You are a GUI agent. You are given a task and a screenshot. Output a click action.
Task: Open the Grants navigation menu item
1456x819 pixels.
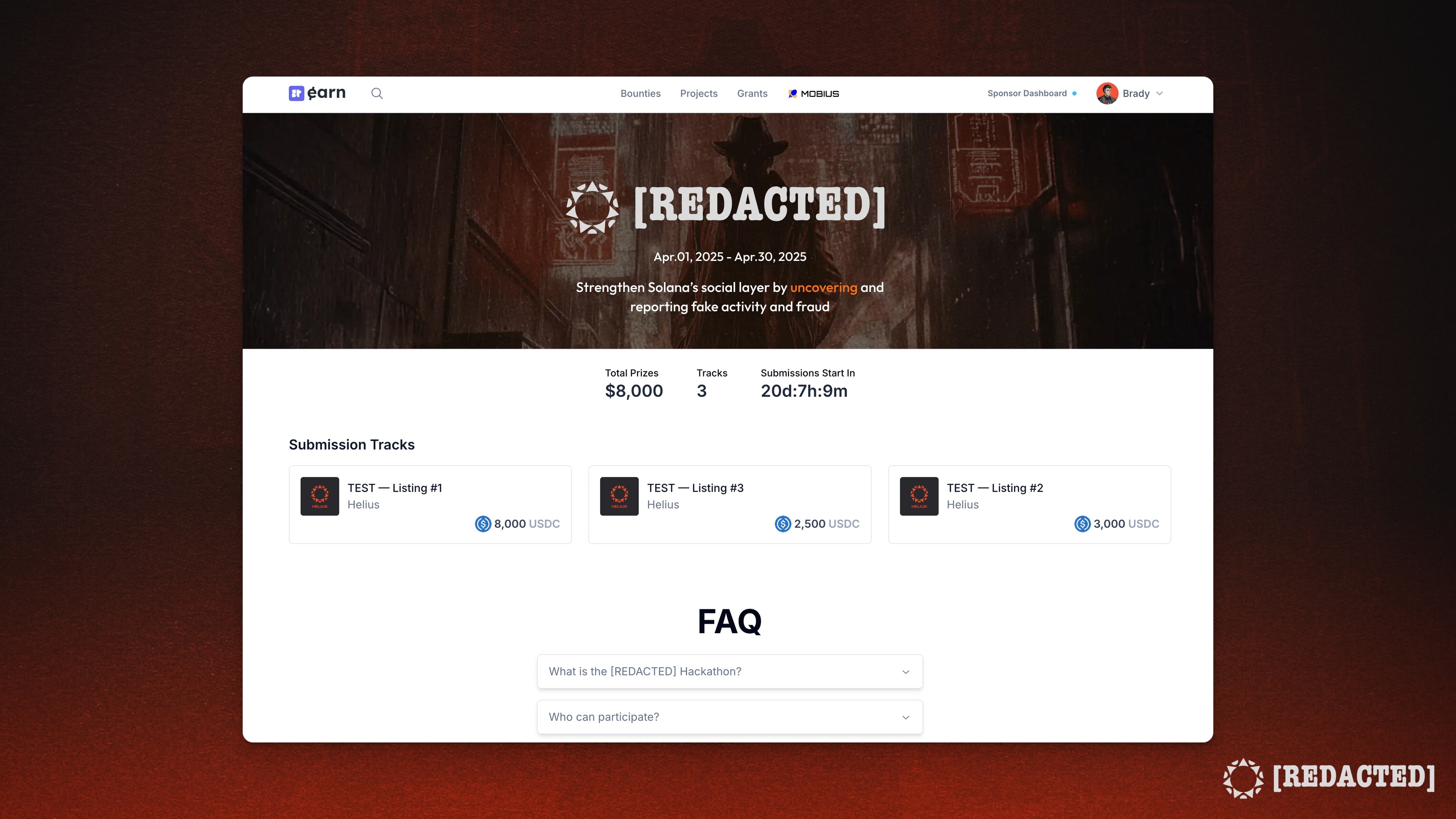pyautogui.click(x=752, y=93)
